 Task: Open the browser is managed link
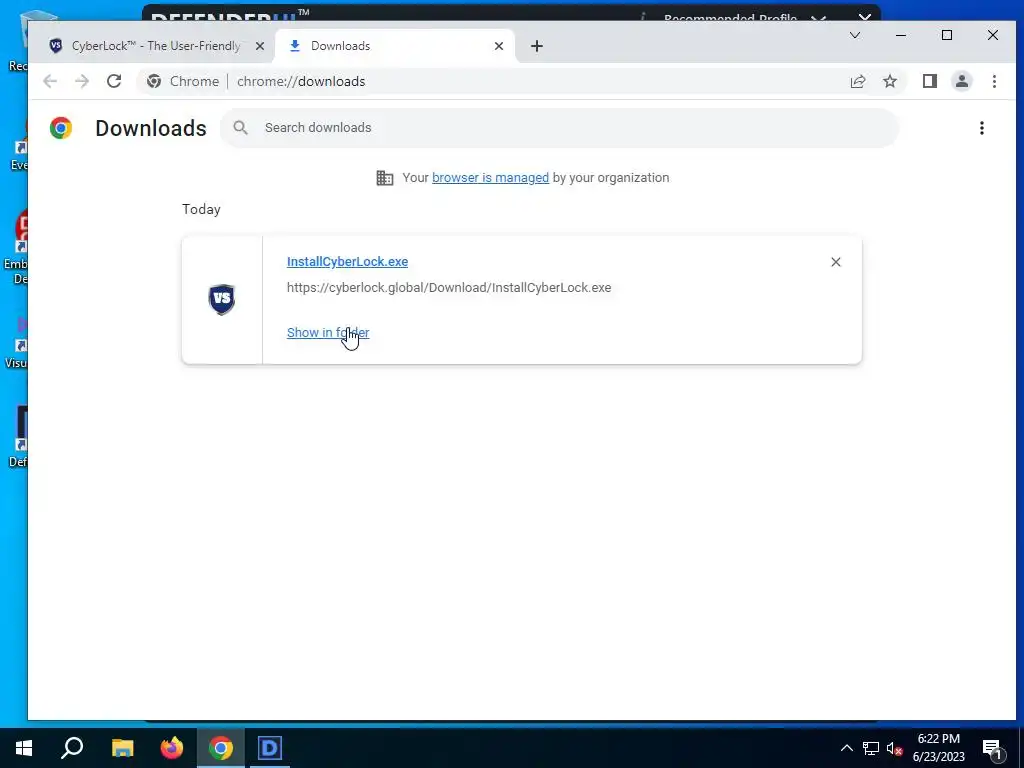490,178
